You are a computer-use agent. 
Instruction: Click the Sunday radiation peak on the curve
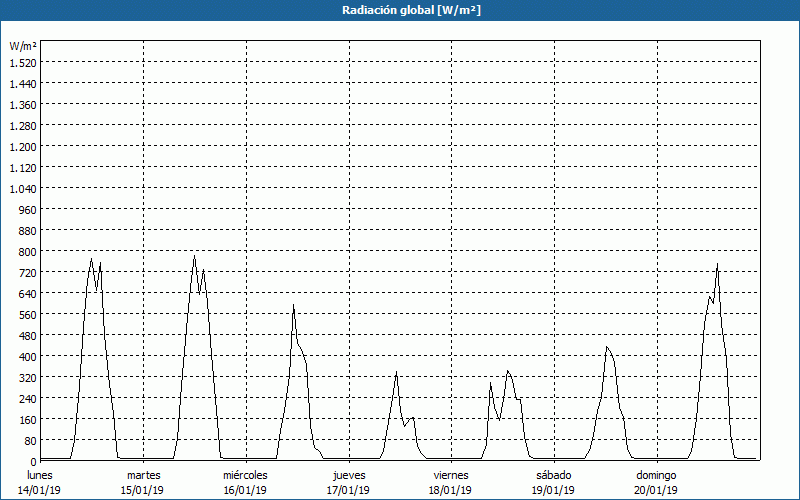pos(717,264)
